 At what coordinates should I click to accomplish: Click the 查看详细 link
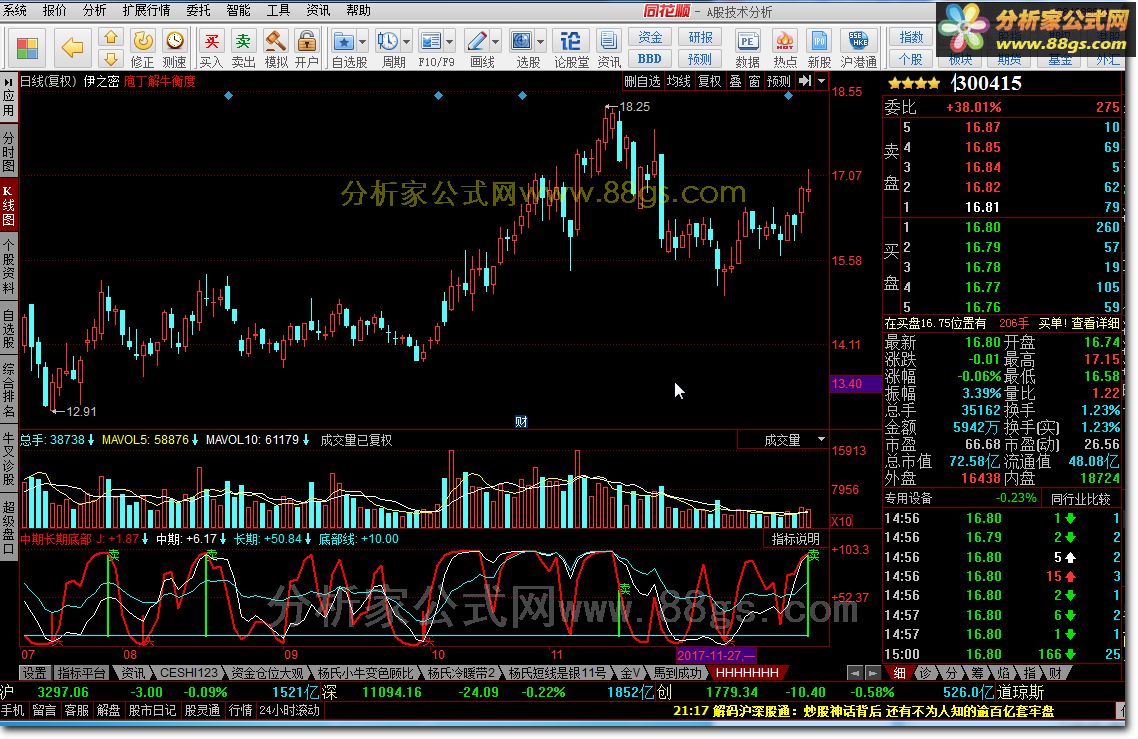(x=1096, y=323)
